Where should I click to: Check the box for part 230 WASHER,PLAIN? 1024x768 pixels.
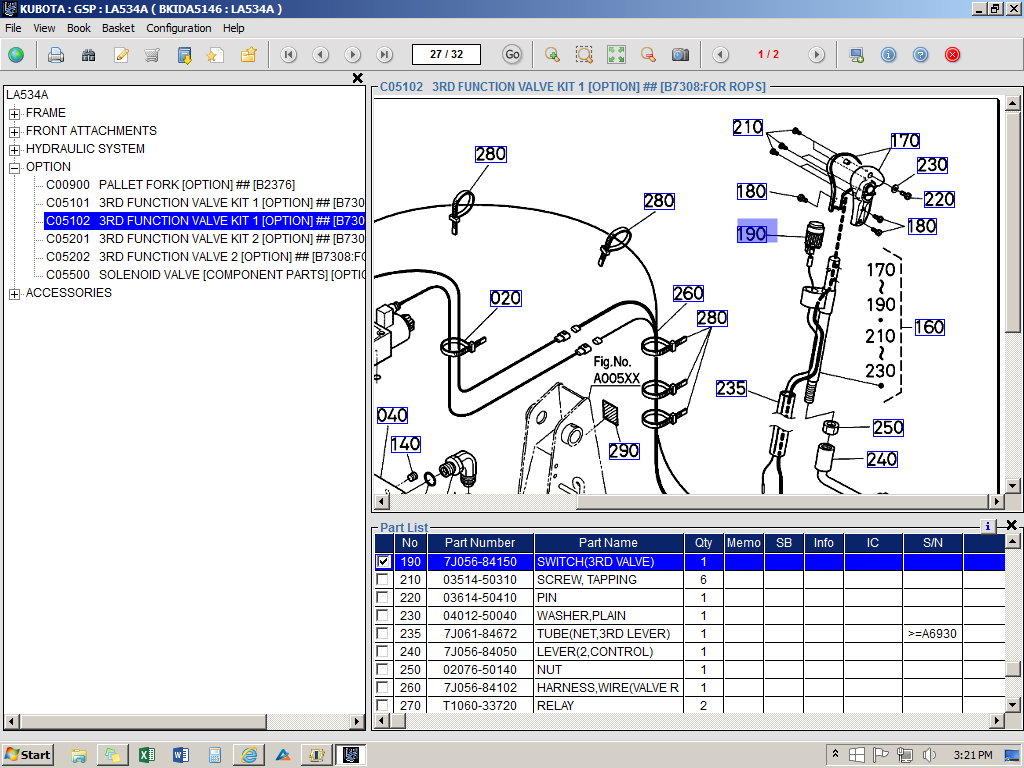coord(383,615)
